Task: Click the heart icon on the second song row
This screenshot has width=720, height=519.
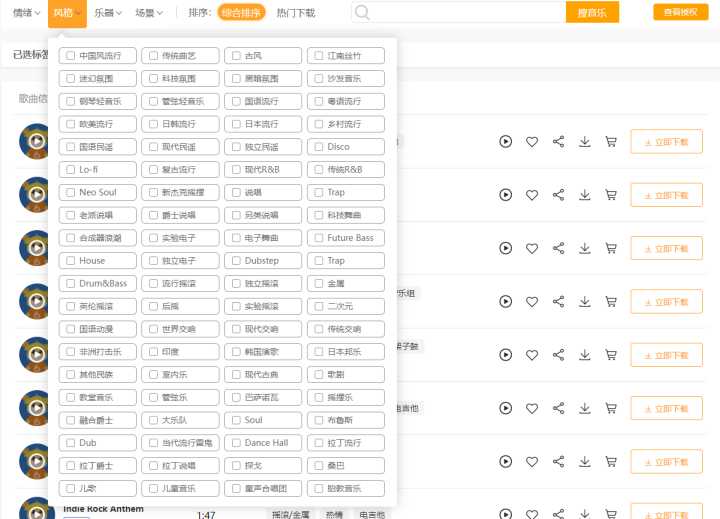Action: (532, 195)
